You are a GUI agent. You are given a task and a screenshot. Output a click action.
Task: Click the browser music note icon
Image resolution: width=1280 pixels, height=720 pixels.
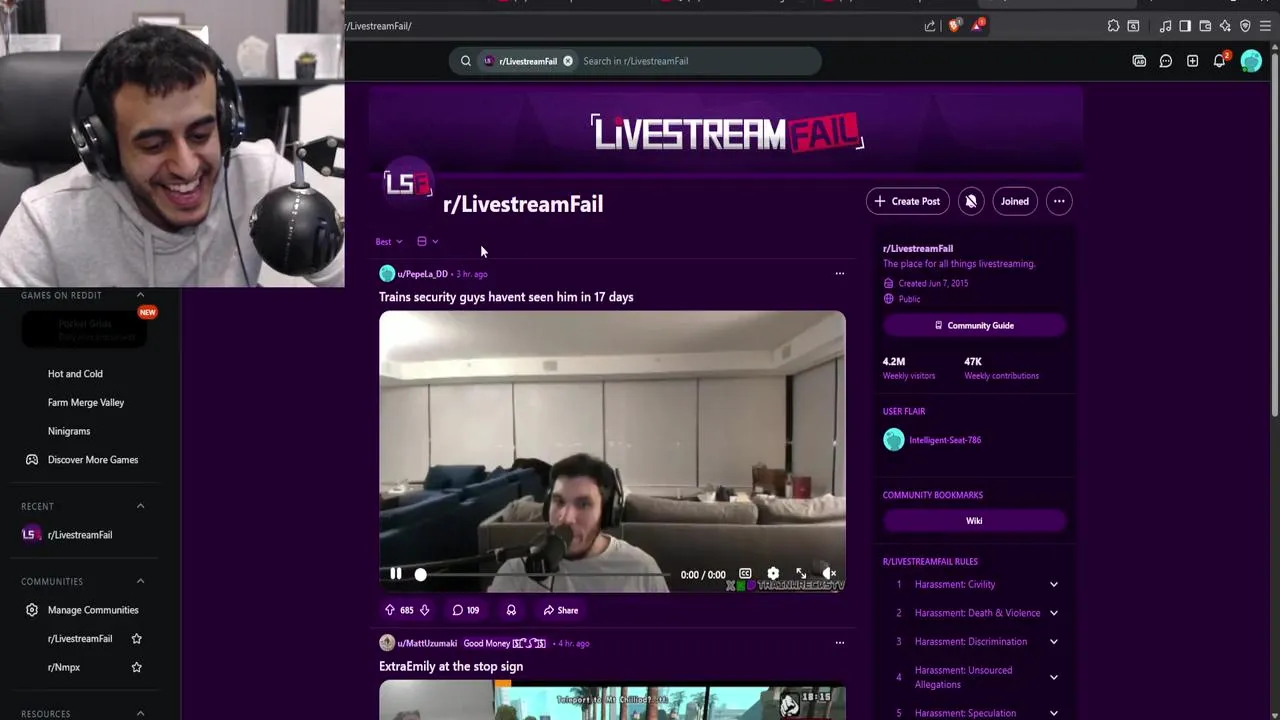(x=1165, y=26)
